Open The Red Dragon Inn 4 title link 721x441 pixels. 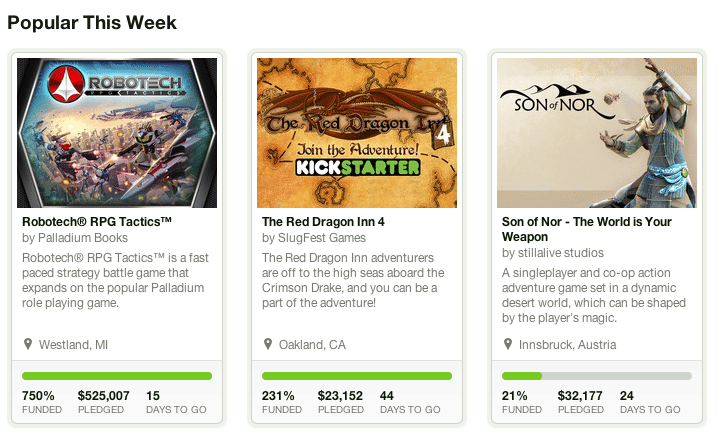click(325, 222)
